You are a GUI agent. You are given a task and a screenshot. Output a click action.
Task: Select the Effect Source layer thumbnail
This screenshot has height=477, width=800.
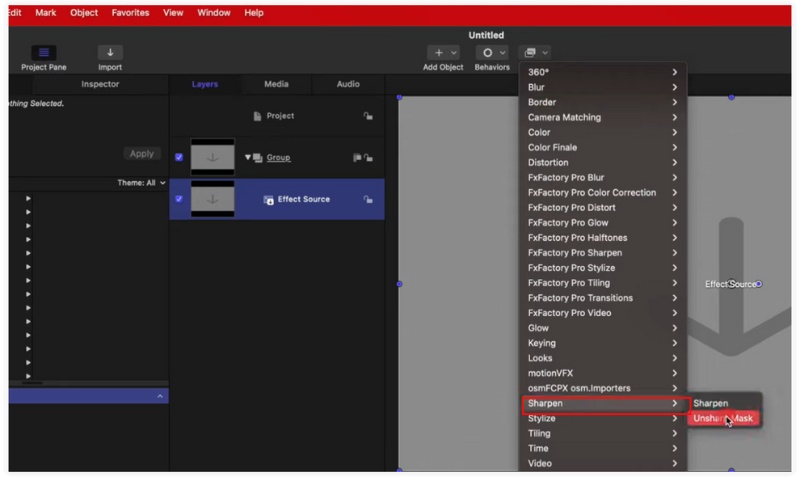point(212,199)
